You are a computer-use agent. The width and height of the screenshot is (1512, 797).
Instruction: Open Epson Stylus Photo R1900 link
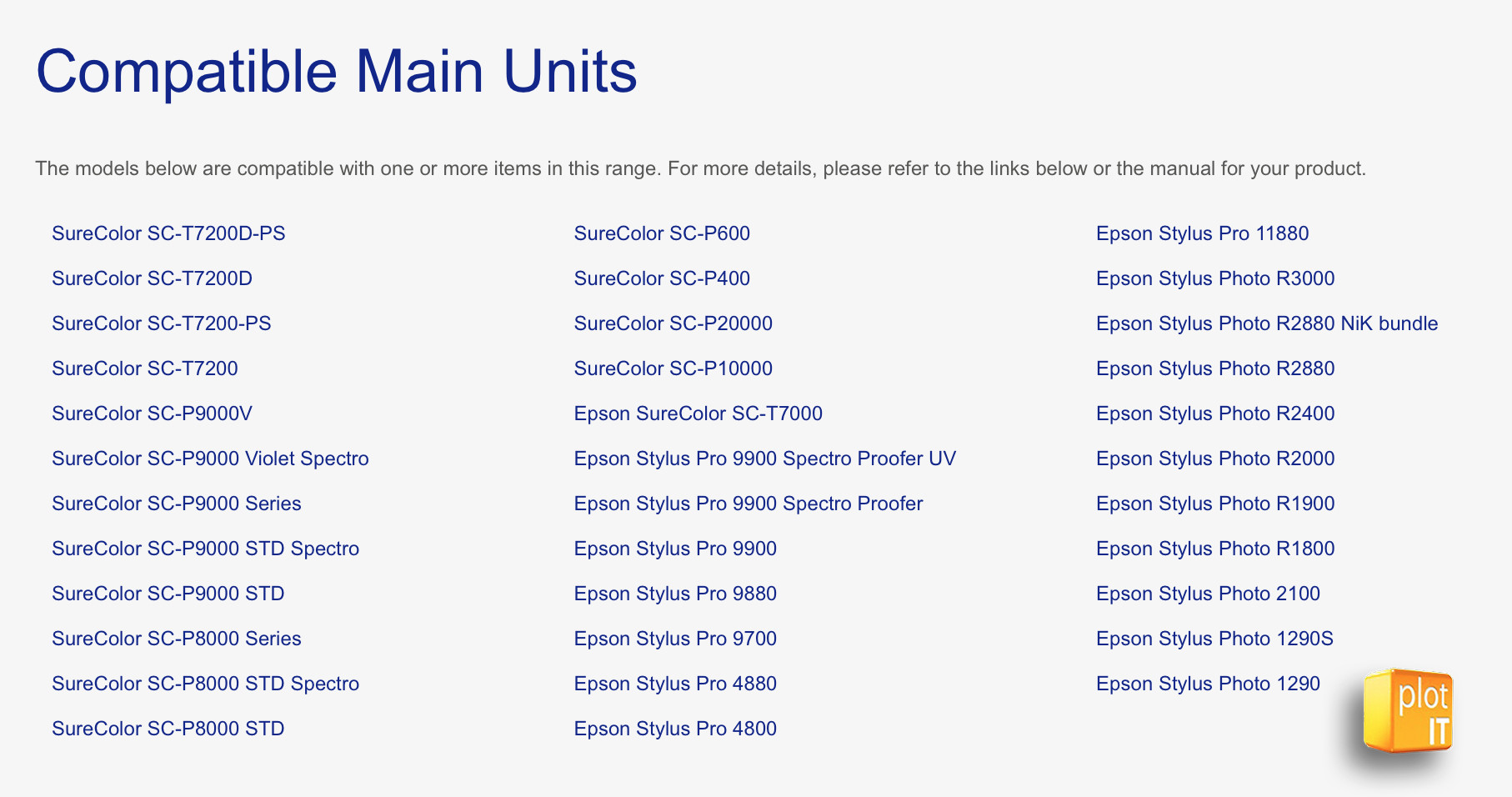pos(1215,504)
